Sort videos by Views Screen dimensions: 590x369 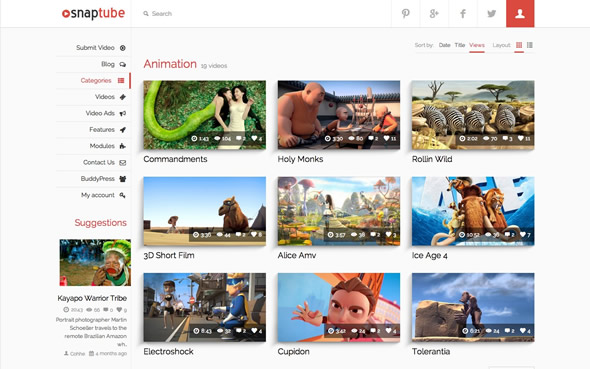click(477, 45)
